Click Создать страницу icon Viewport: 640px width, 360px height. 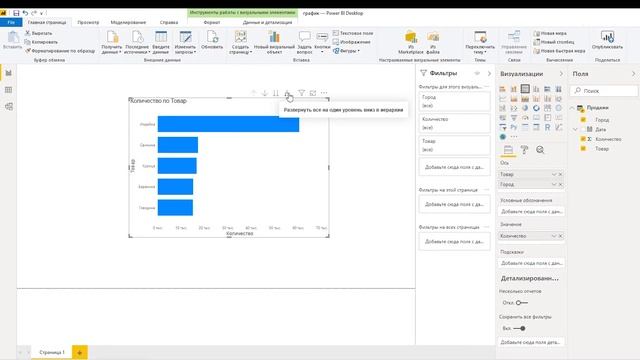tap(240, 37)
